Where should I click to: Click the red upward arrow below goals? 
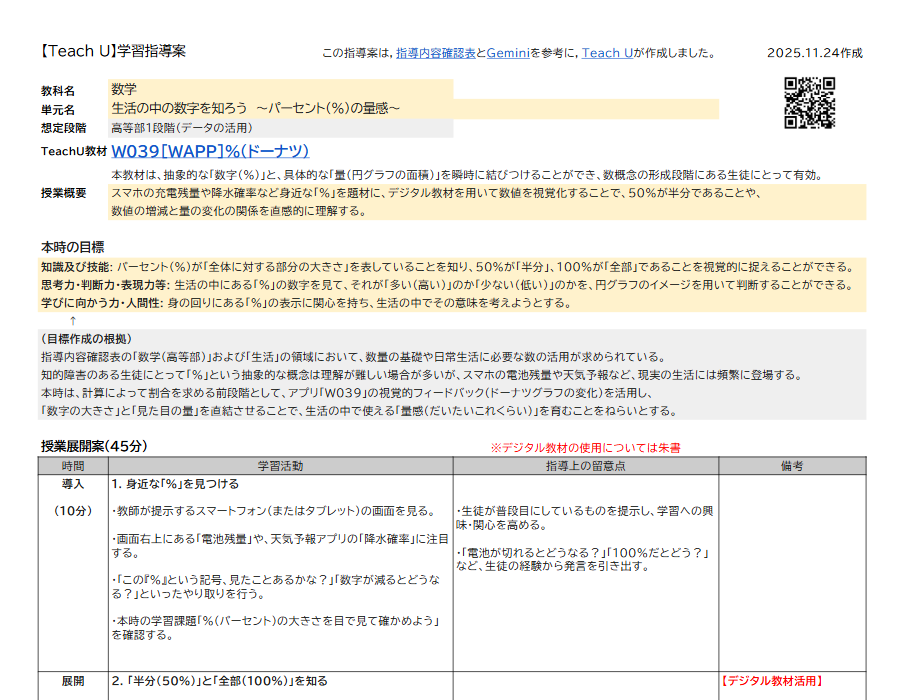pyautogui.click(x=73, y=321)
